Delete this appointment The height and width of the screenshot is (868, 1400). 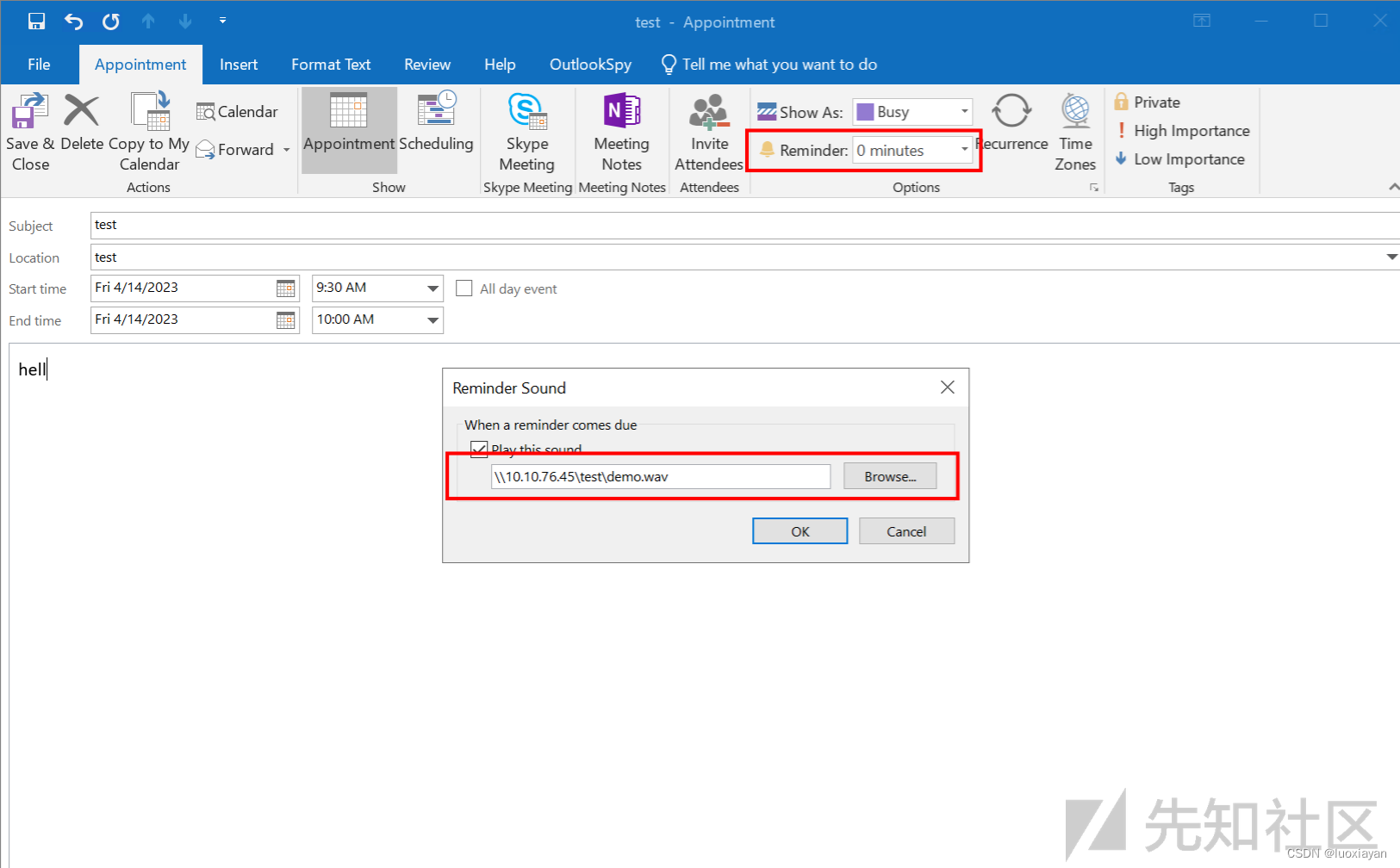tap(82, 123)
